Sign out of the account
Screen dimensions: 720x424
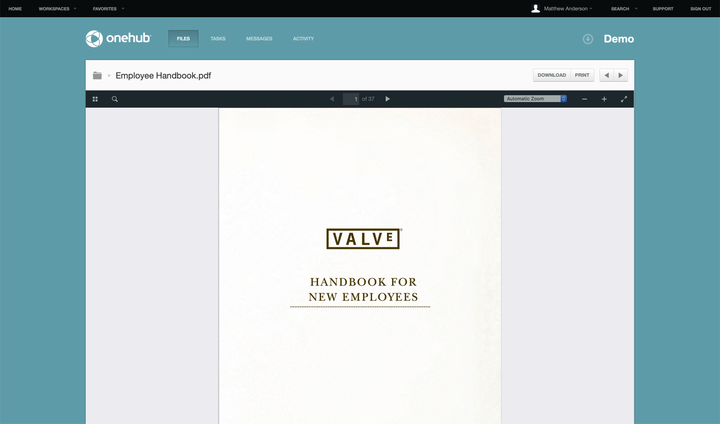701,9
